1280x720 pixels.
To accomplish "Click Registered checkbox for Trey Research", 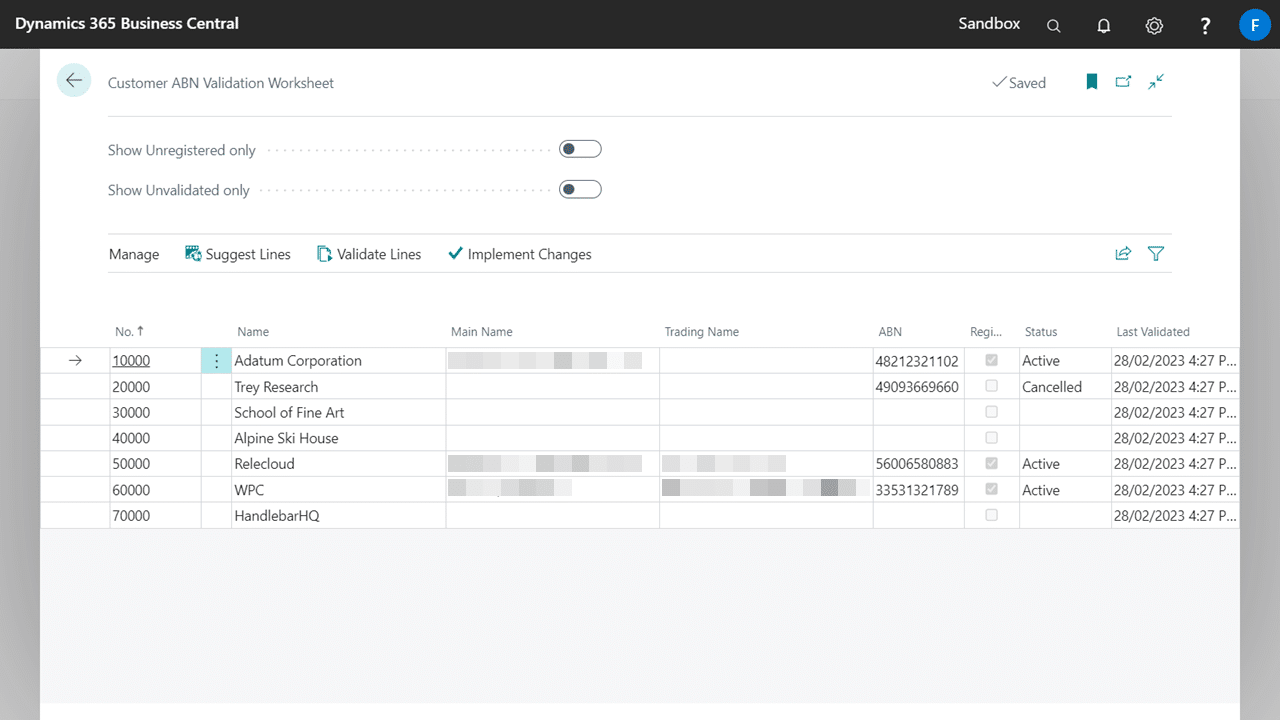I will click(991, 386).
